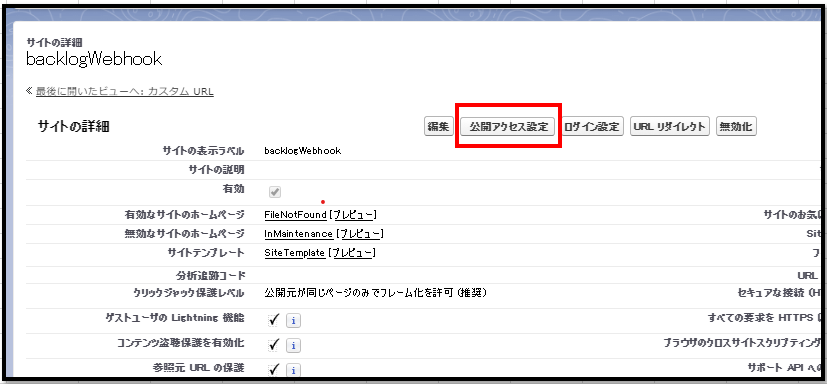
Task: Click info icon for ゲストユーザの Lightning 機能
Action: click(293, 321)
